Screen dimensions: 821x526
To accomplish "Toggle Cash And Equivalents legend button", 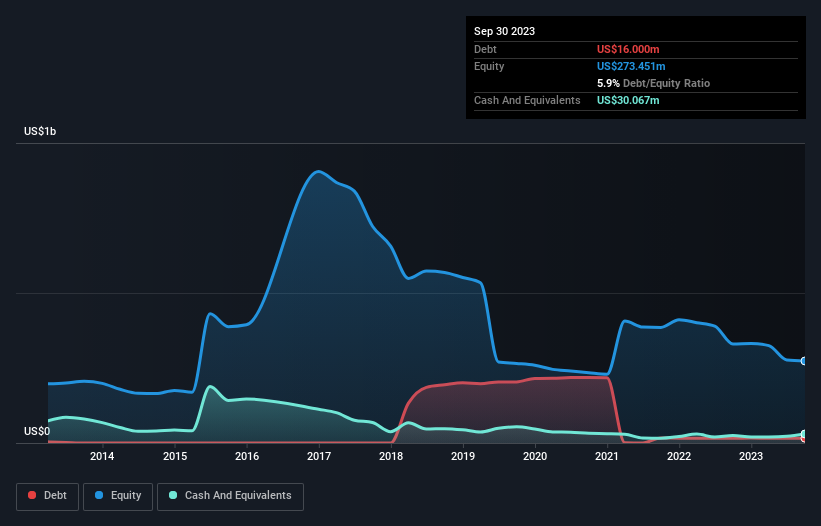I will (230, 496).
